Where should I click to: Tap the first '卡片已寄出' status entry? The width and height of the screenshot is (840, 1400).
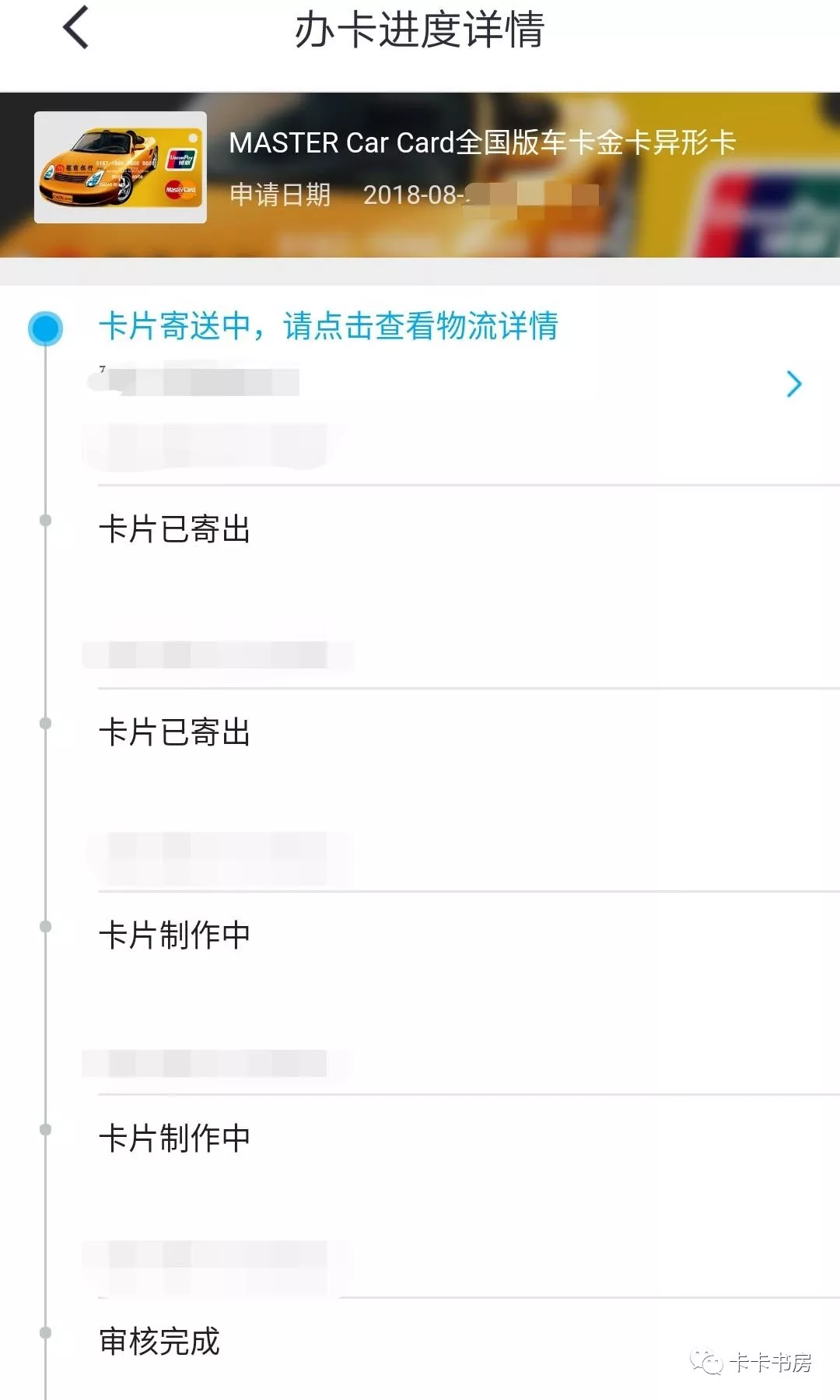pyautogui.click(x=174, y=529)
